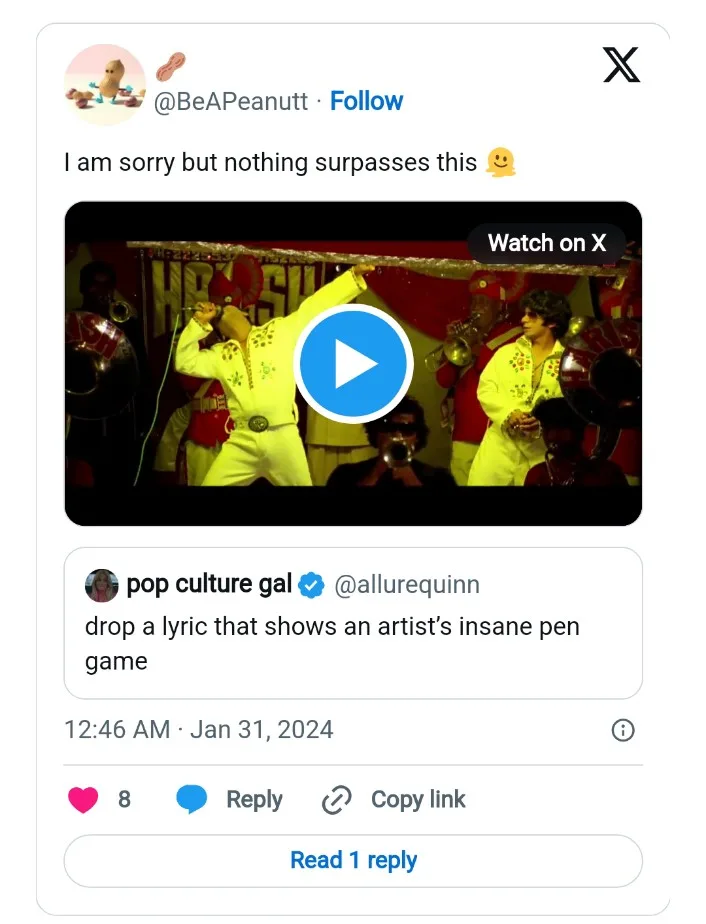Open the info circle icon beside the date

(622, 730)
